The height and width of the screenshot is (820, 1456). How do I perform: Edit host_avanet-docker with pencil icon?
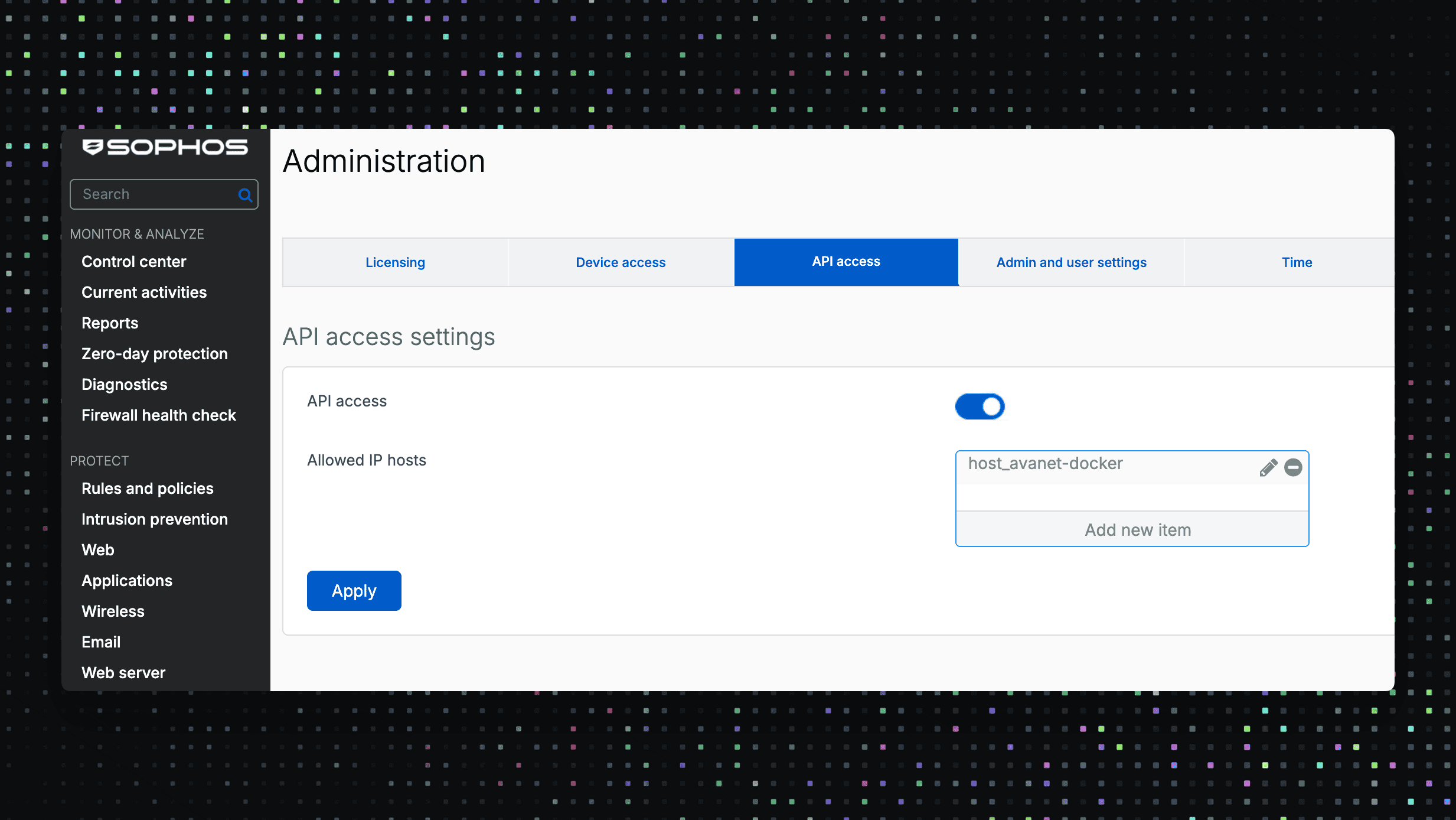[1268, 468]
